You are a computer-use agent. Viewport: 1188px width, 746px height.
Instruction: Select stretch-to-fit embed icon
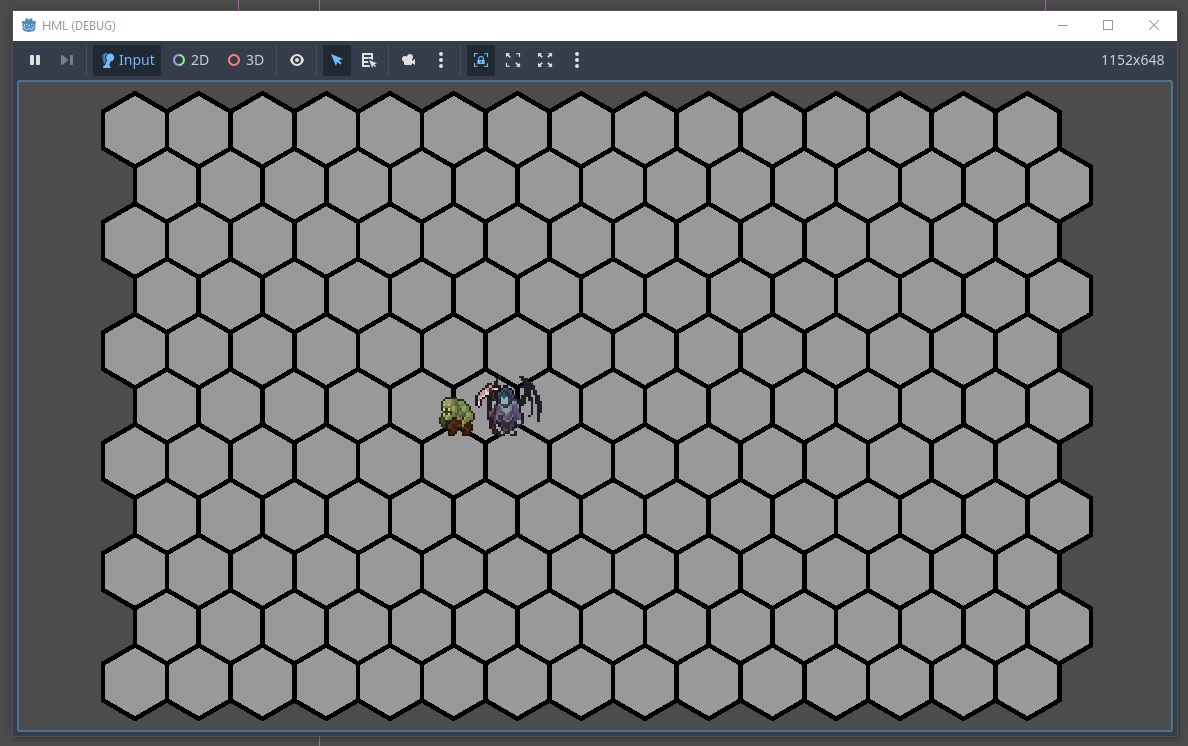[x=545, y=60]
